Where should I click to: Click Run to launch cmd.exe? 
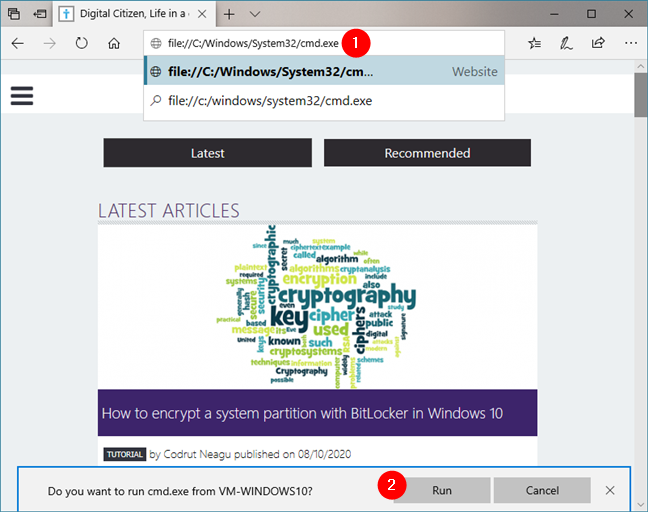442,491
